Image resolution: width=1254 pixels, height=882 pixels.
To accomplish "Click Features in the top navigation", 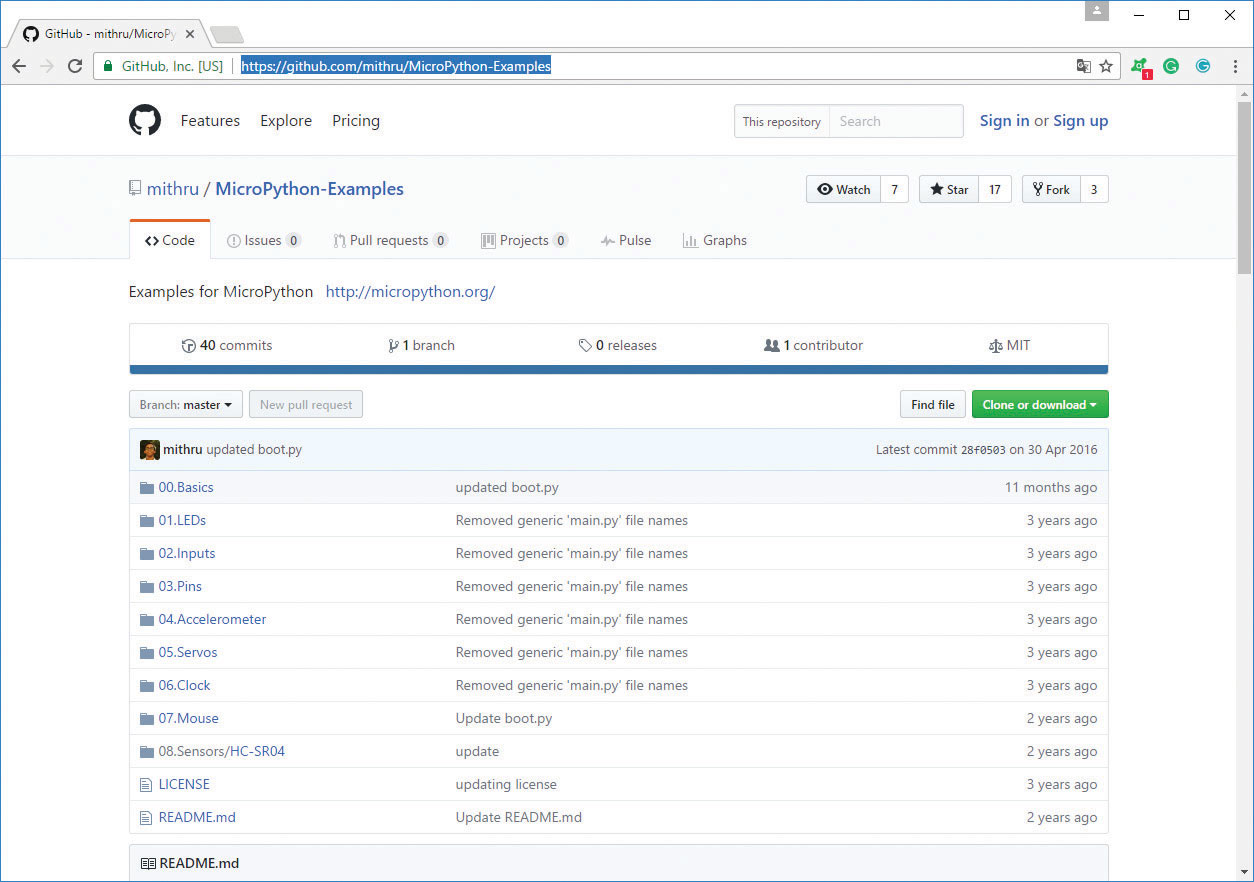I will pyautogui.click(x=210, y=121).
